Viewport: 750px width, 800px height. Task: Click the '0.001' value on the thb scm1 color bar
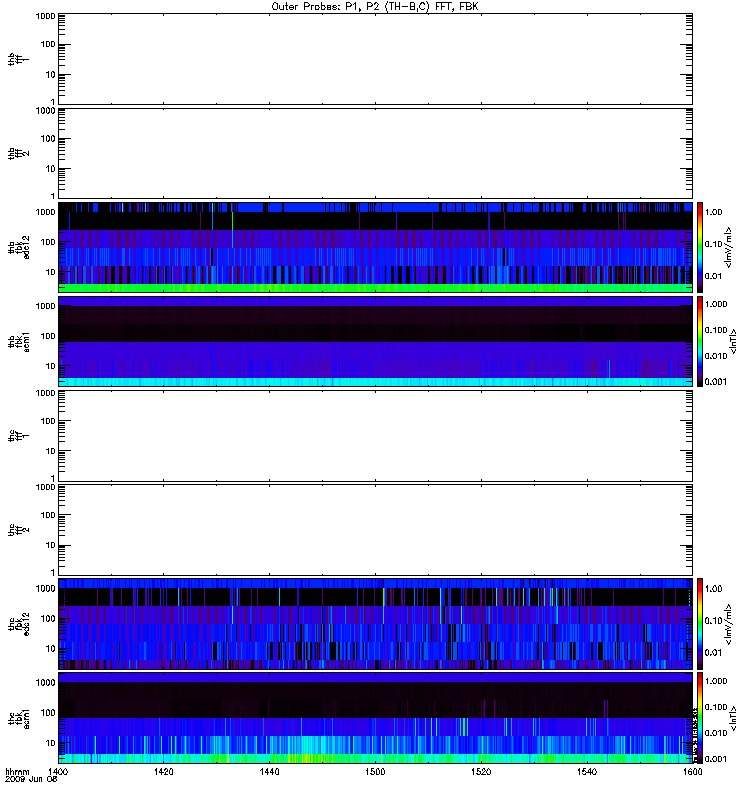pos(716,382)
